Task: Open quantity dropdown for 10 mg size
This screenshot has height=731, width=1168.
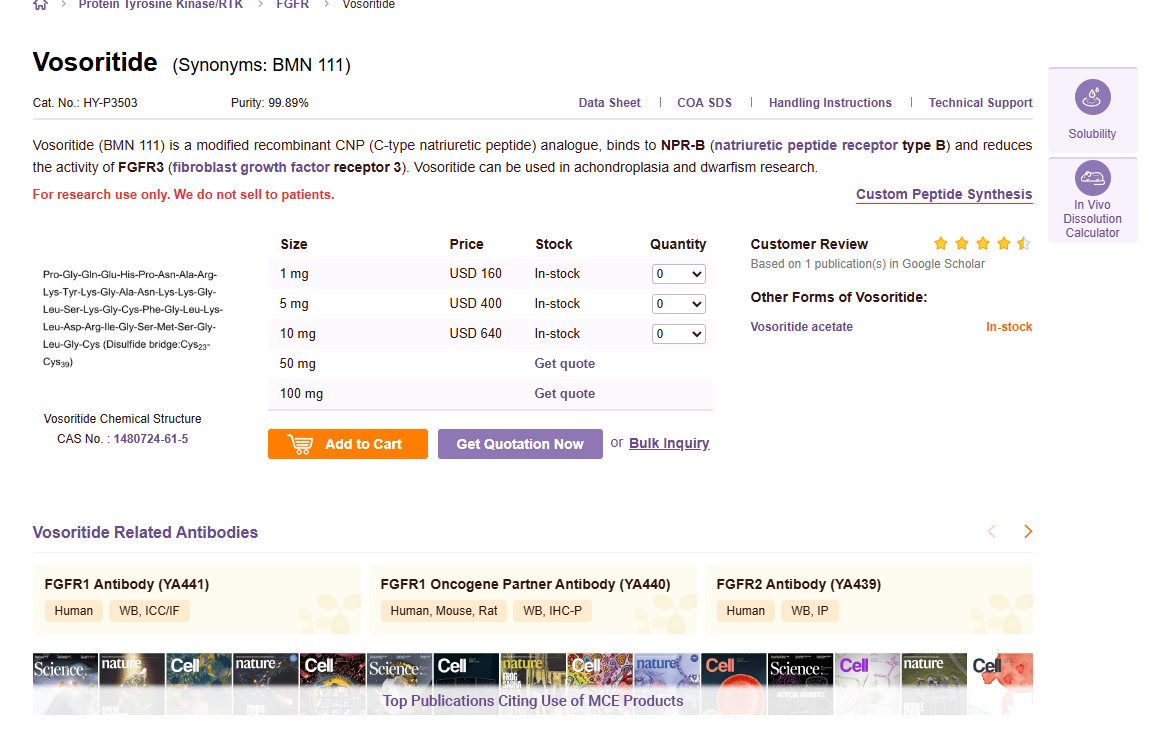Action: point(679,334)
